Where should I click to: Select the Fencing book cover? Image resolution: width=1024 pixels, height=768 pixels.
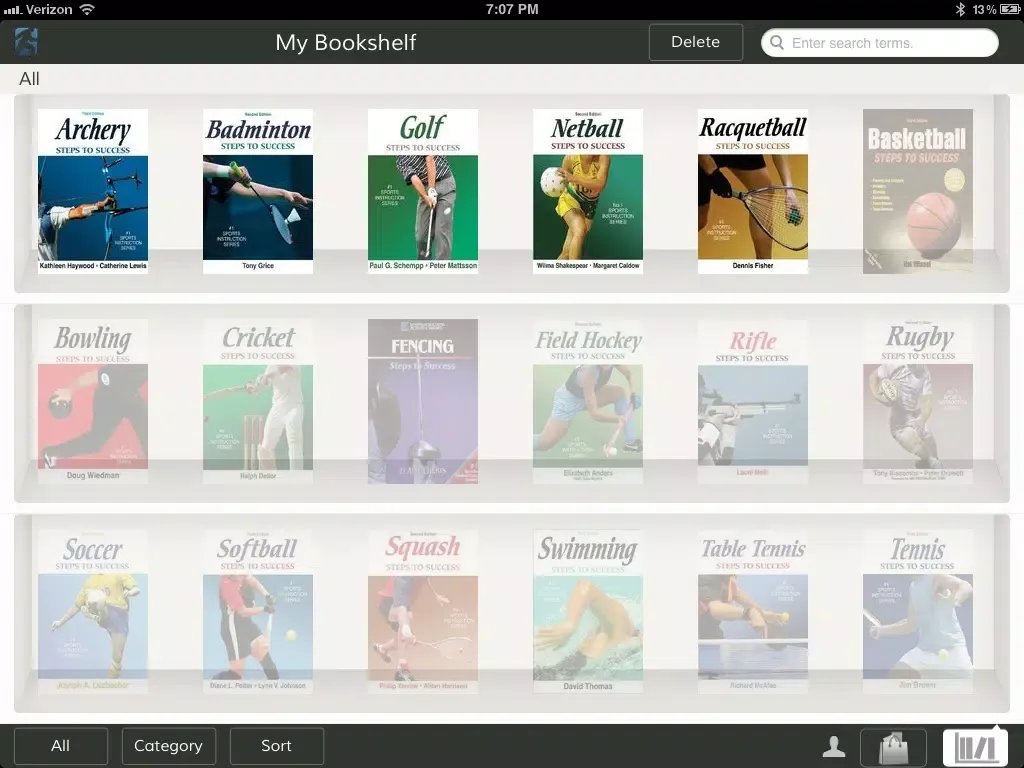click(x=423, y=401)
